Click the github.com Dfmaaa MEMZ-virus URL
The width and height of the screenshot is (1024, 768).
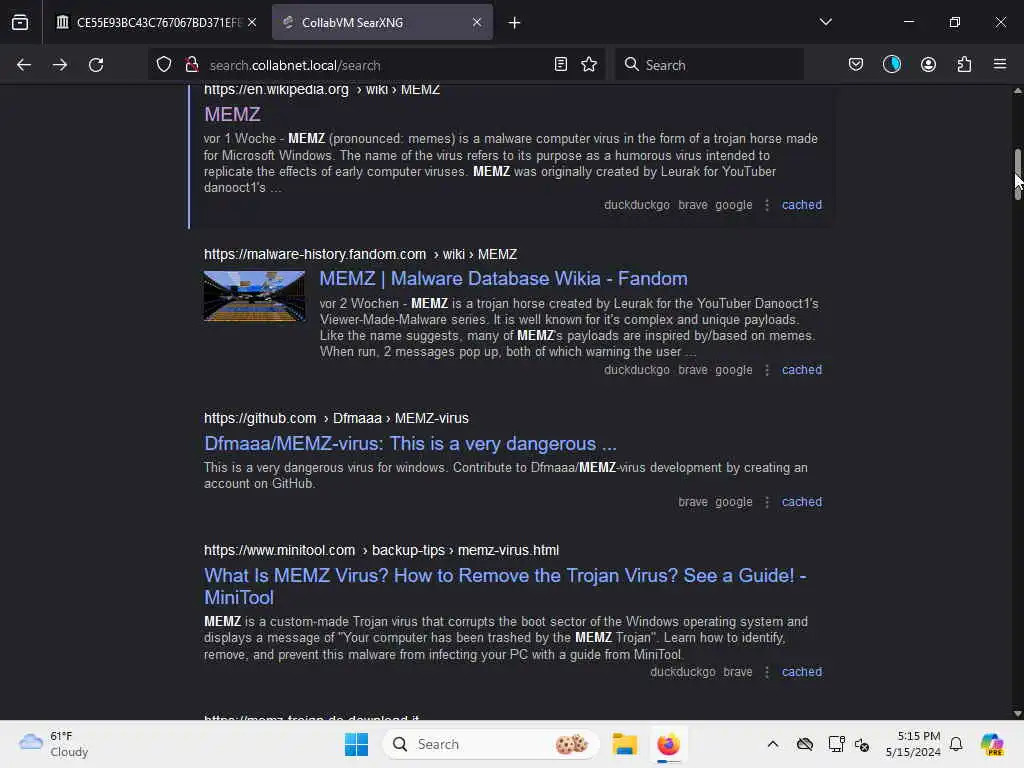point(336,418)
